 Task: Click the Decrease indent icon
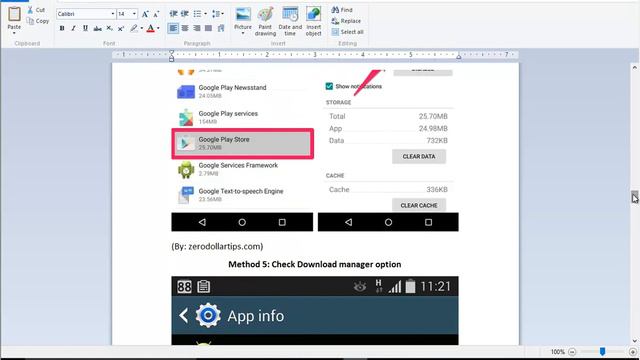coord(173,14)
